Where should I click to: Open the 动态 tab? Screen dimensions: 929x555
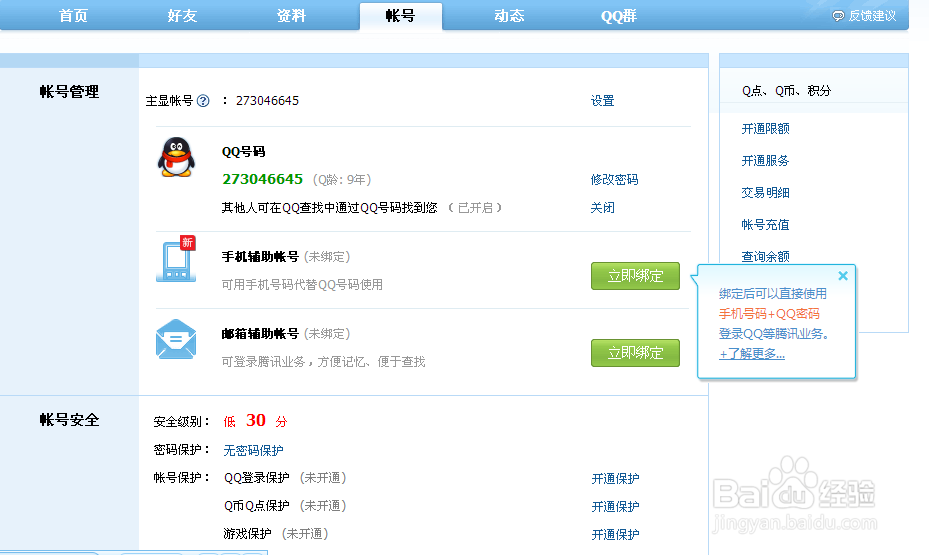(510, 16)
